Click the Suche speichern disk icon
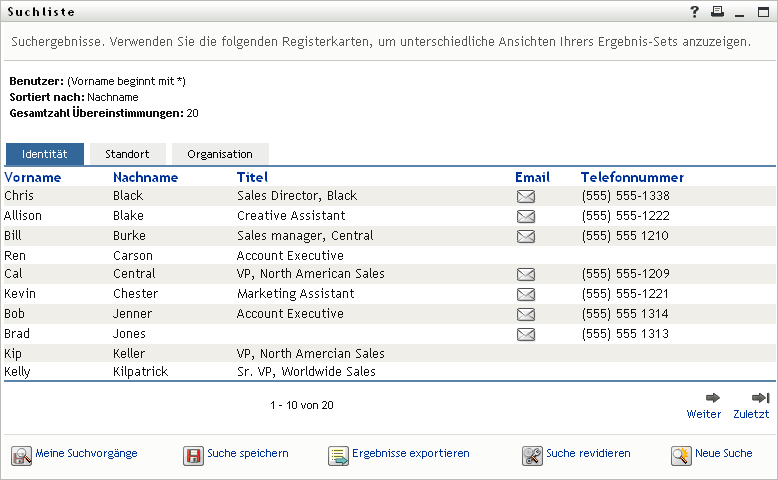This screenshot has width=778, height=480. point(193,455)
